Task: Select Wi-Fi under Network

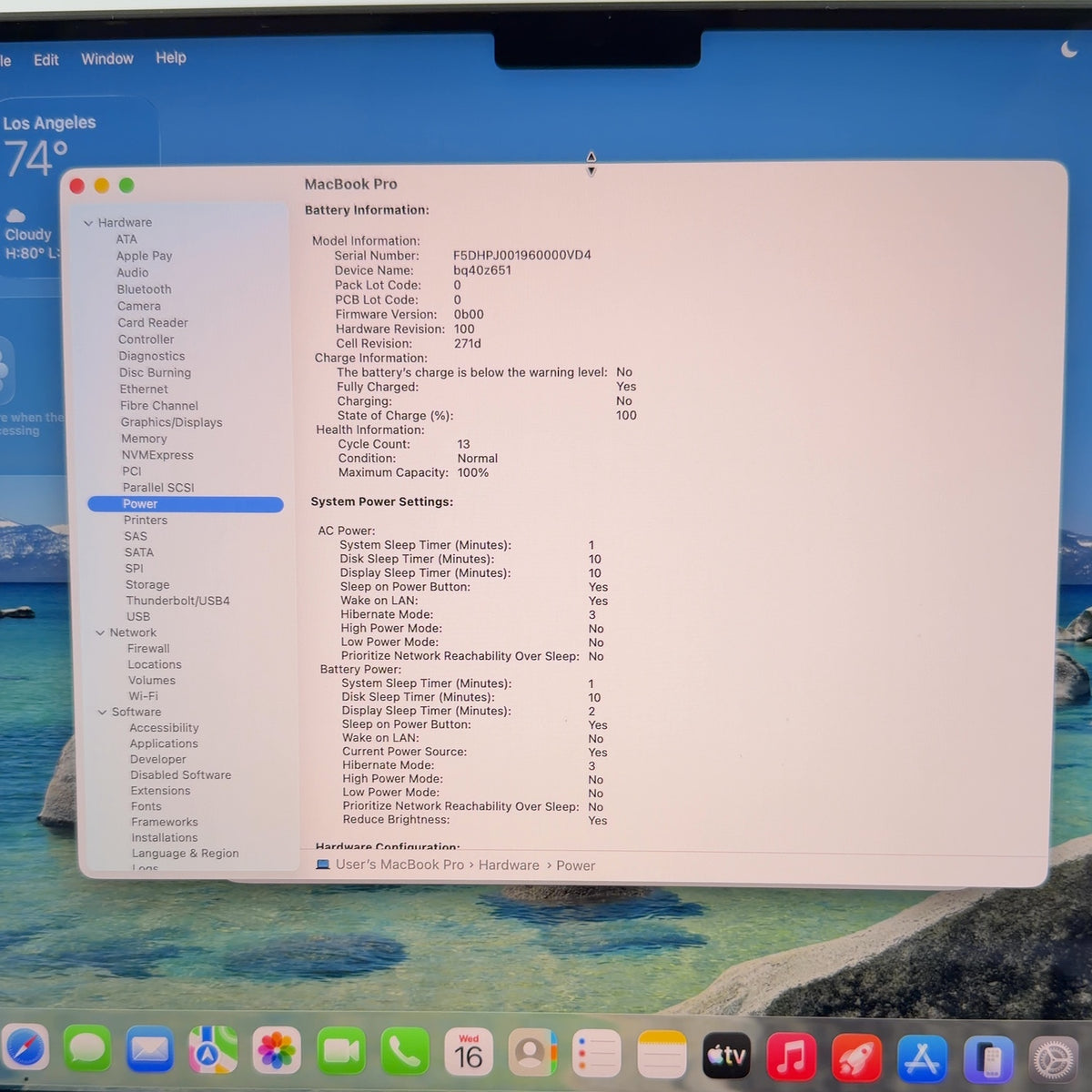Action: click(x=143, y=696)
